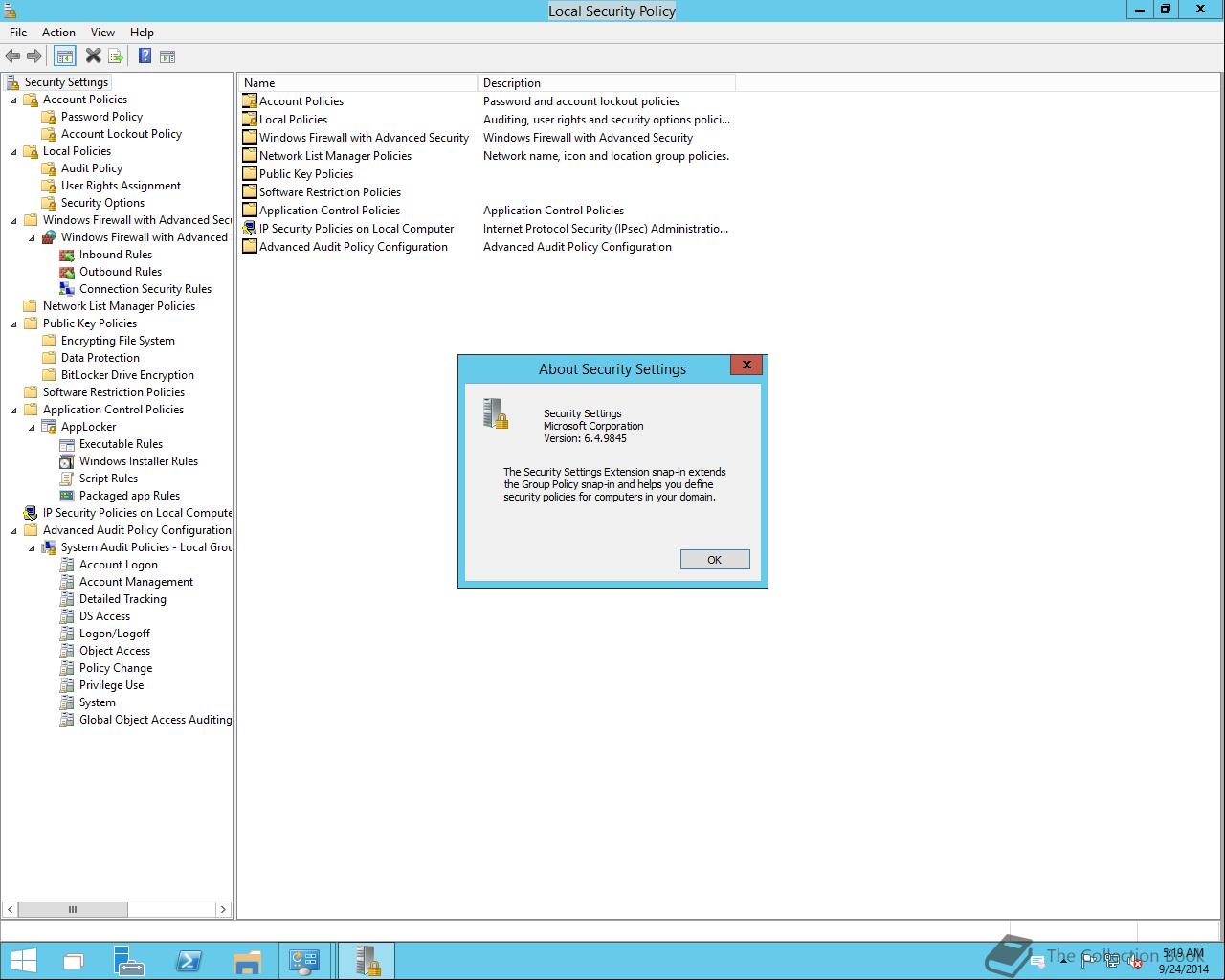
Task: Select Outbound Rules icon in tree
Action: [67, 272]
